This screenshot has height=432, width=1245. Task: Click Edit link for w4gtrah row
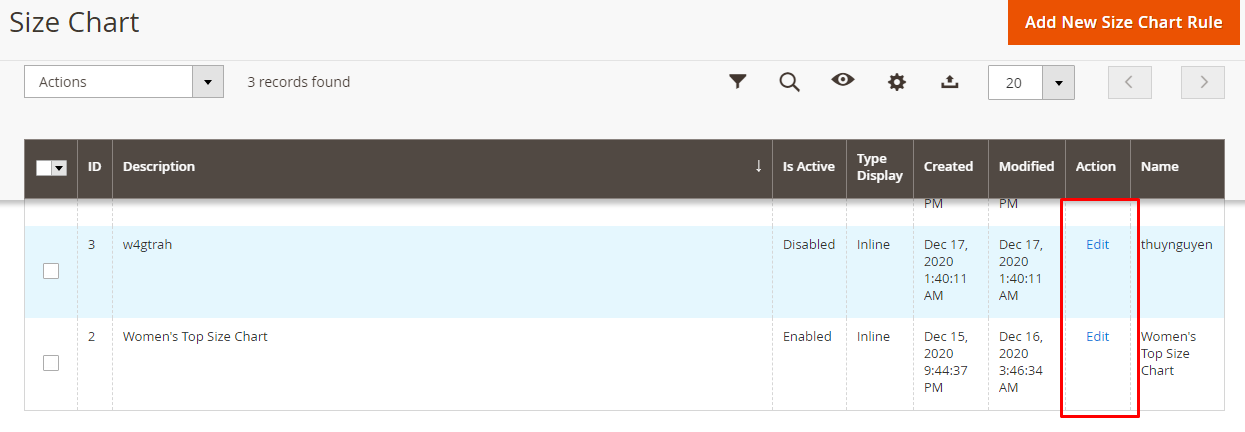point(1097,245)
